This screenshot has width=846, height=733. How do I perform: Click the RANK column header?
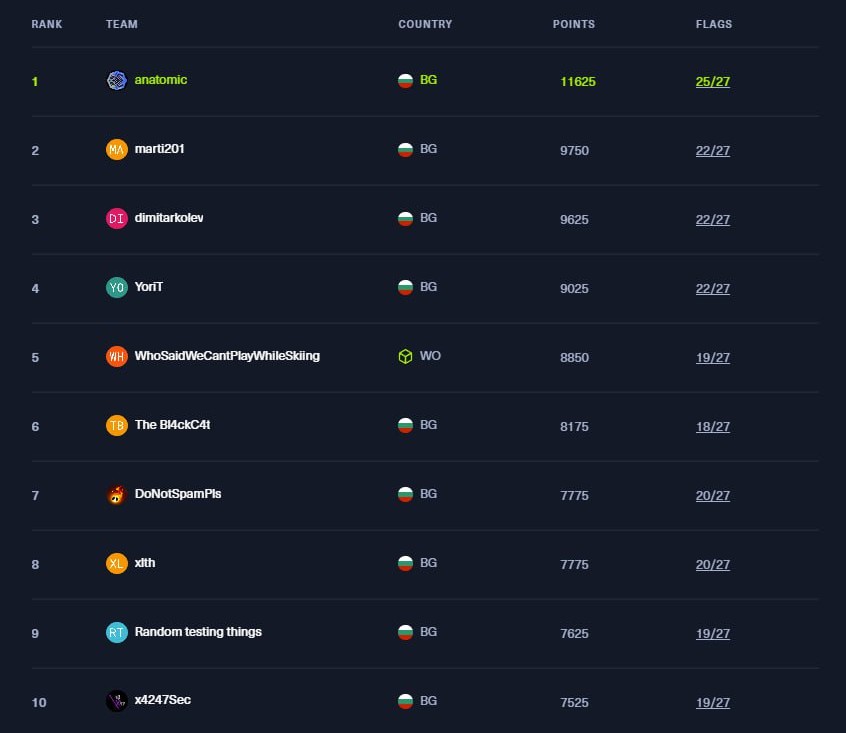pyautogui.click(x=47, y=24)
